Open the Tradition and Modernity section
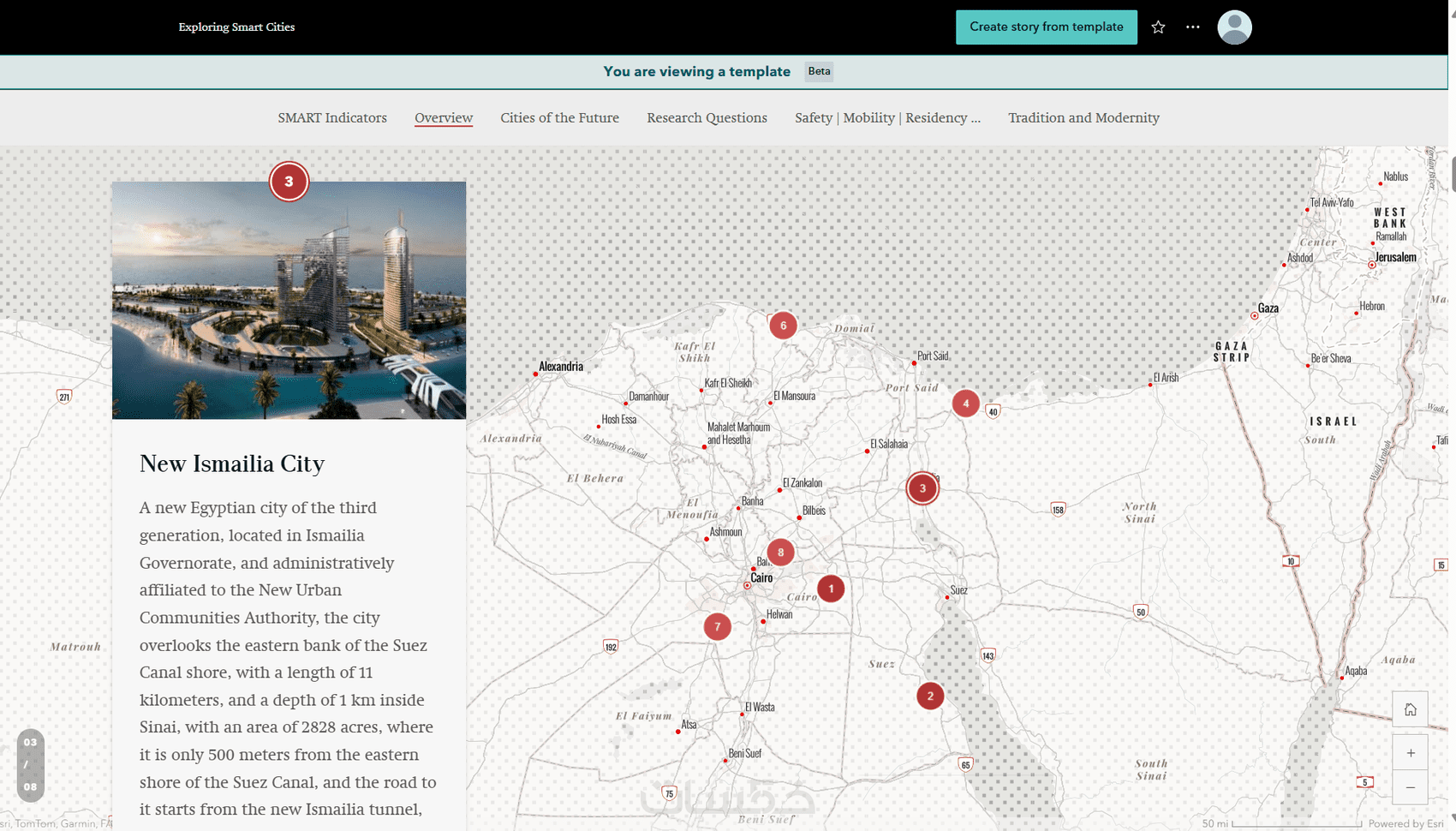1456x831 pixels. click(x=1083, y=118)
